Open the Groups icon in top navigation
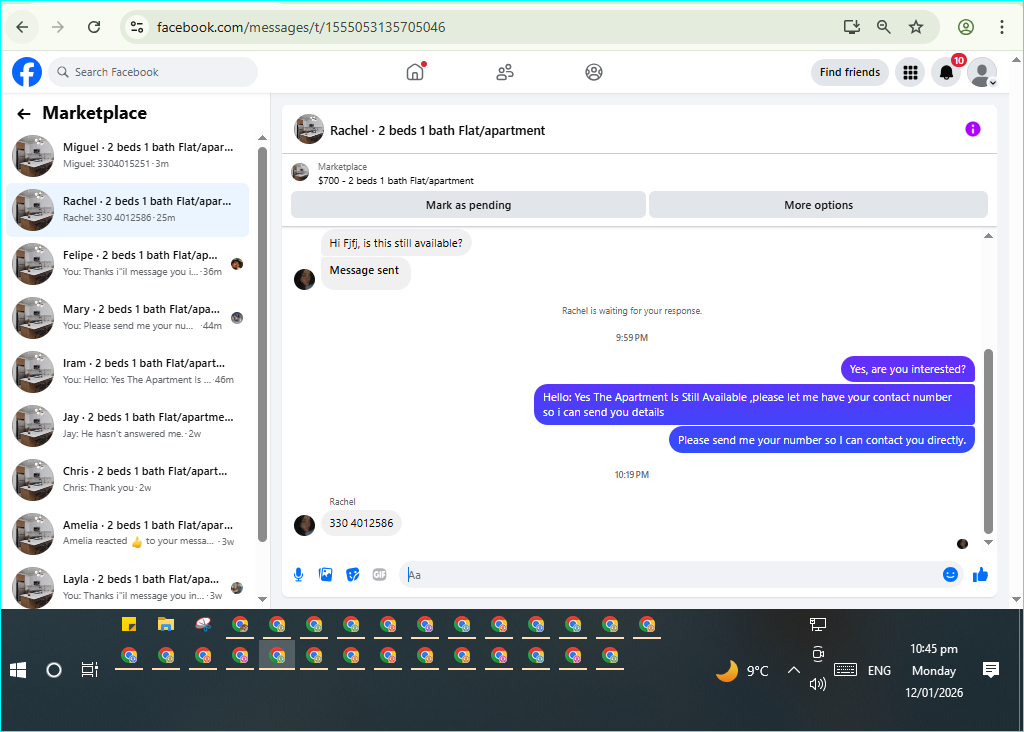Viewport: 1024px width, 732px height. pyautogui.click(x=594, y=72)
